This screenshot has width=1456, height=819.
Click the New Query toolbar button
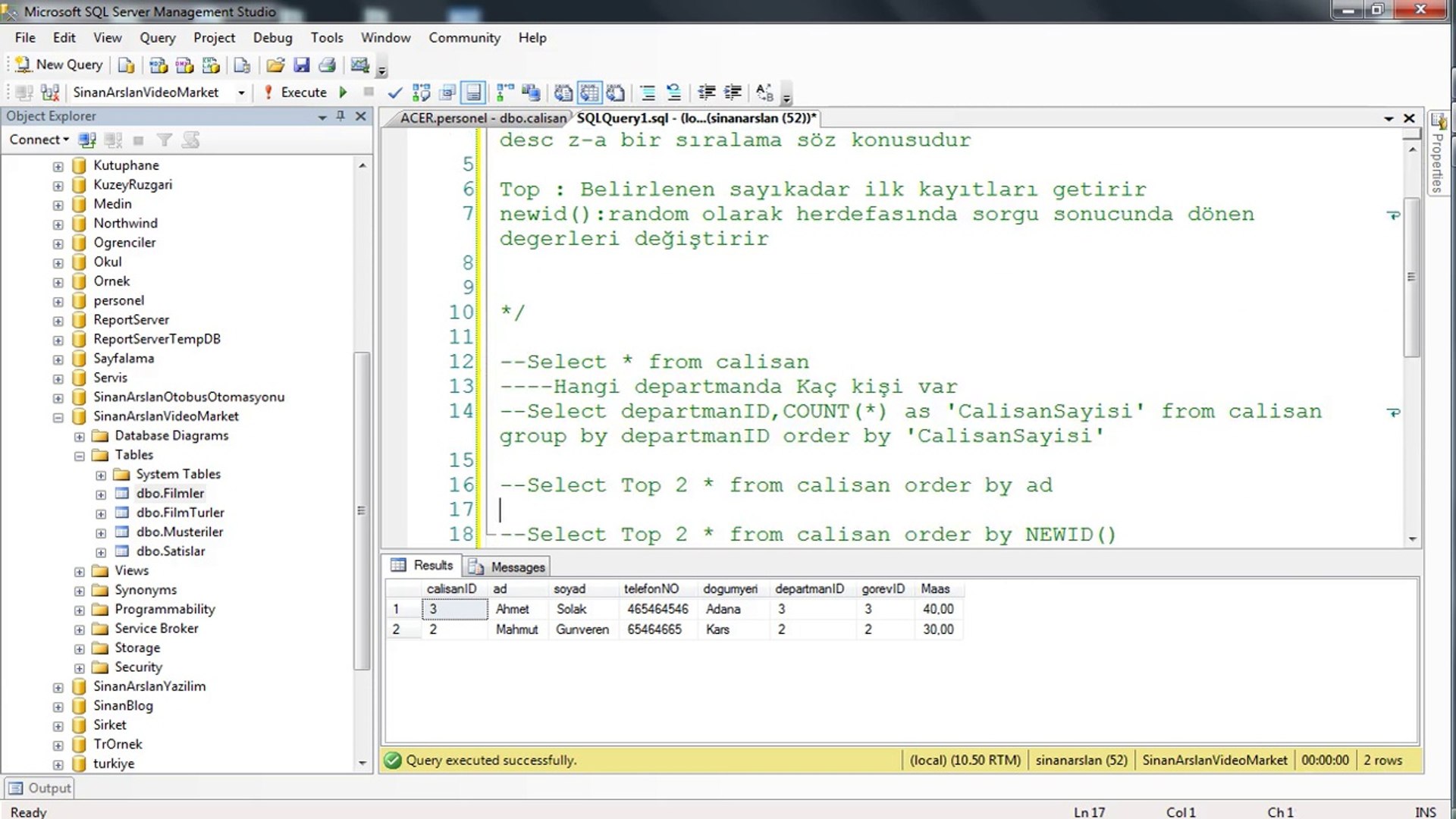point(58,65)
